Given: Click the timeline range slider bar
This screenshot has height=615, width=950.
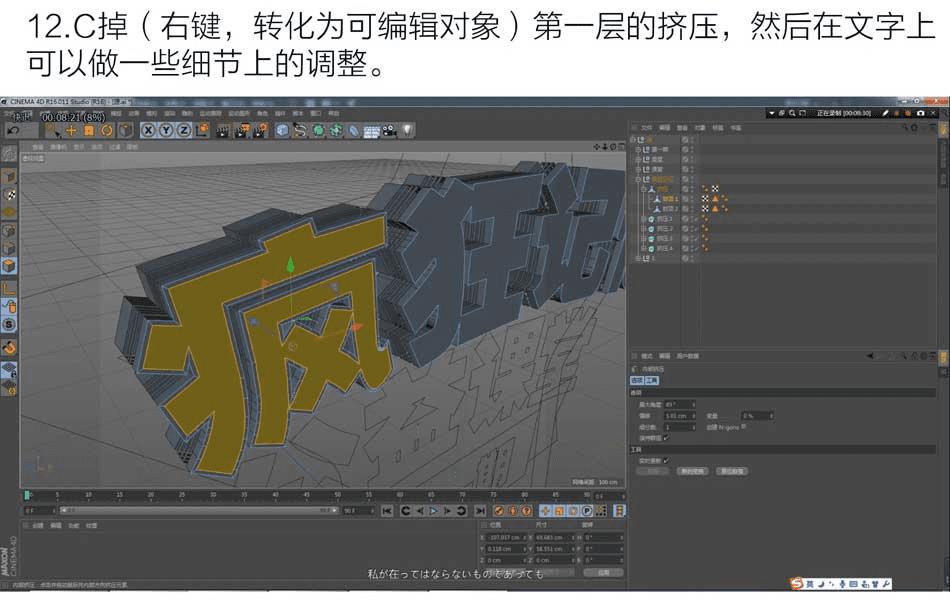Looking at the screenshot, I should [199, 511].
